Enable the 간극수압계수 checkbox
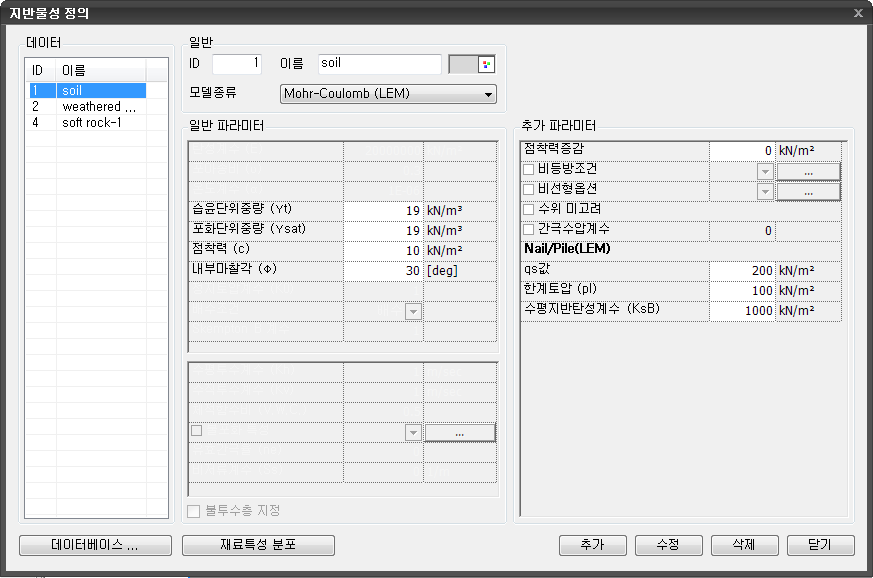The height and width of the screenshot is (578, 873). 529,230
